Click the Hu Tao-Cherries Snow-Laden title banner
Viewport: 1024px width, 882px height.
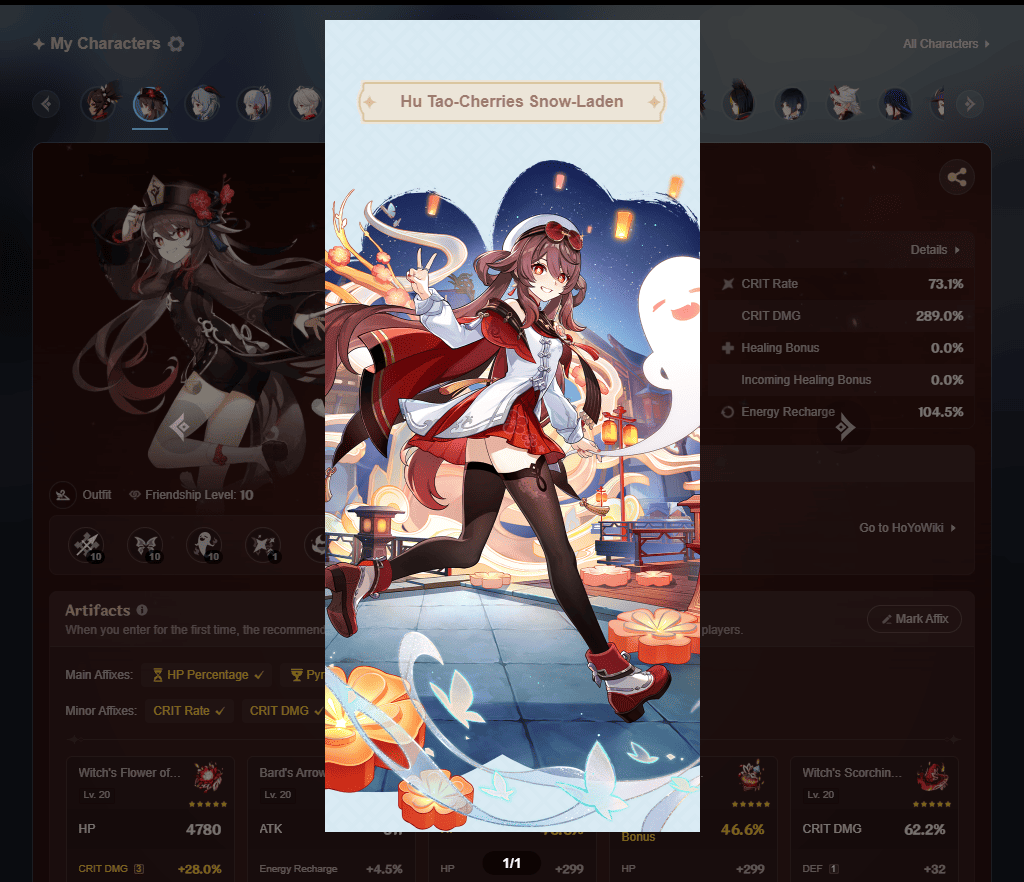512,102
